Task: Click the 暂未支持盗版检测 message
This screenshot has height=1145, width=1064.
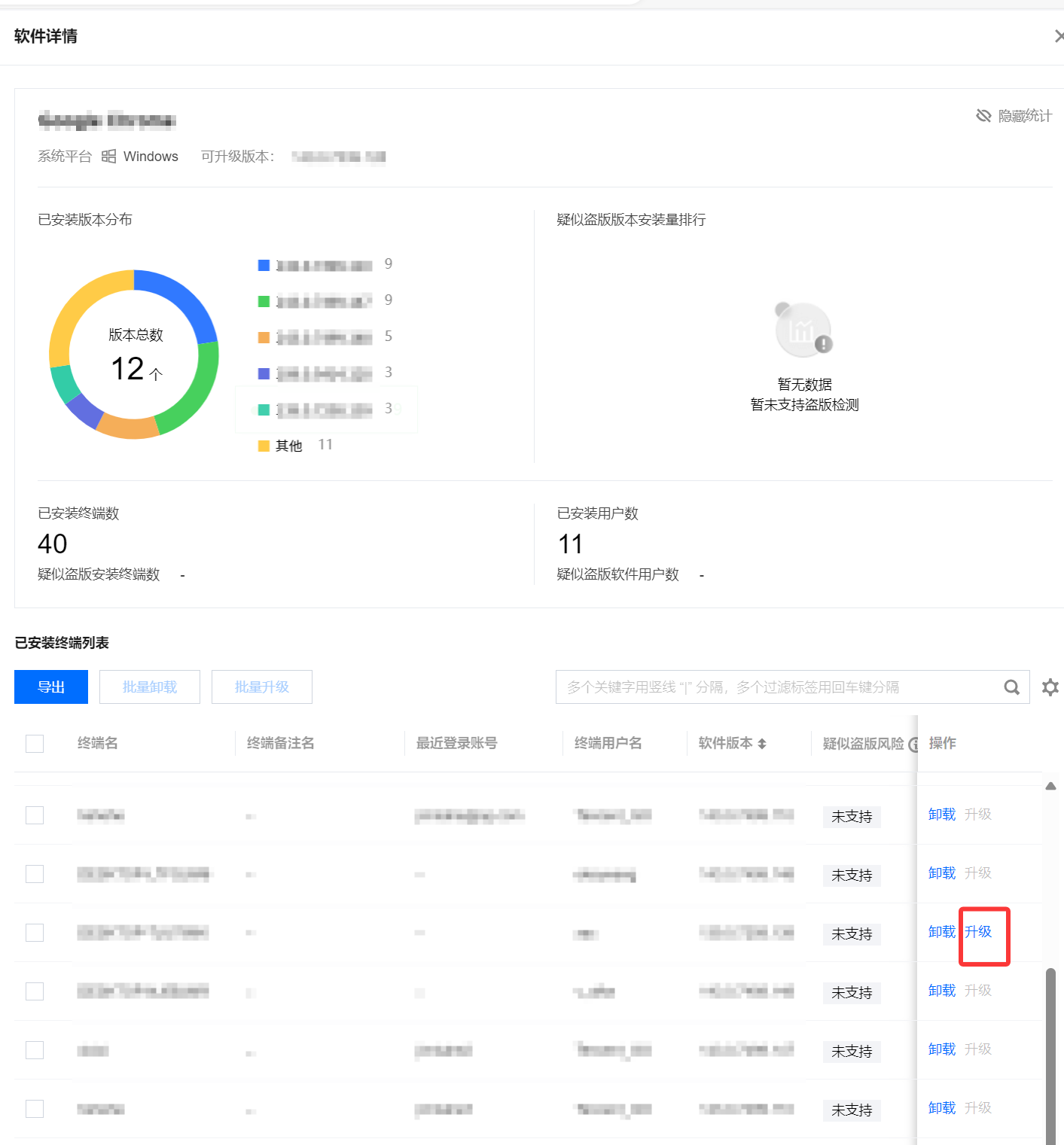Action: 805,405
